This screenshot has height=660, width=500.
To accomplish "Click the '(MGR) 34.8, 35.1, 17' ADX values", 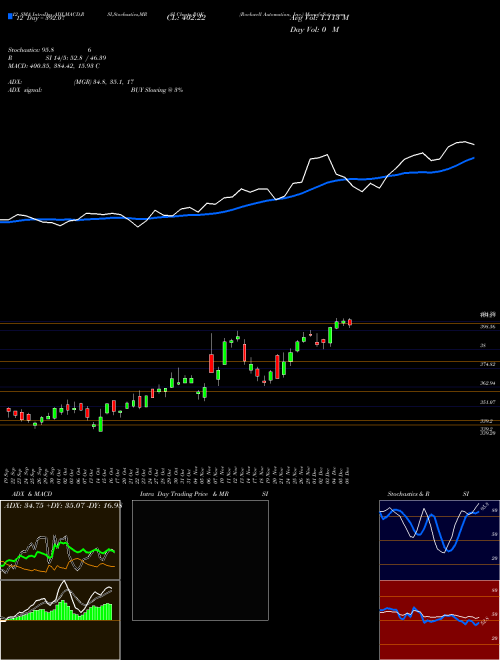I will coord(104,82).
